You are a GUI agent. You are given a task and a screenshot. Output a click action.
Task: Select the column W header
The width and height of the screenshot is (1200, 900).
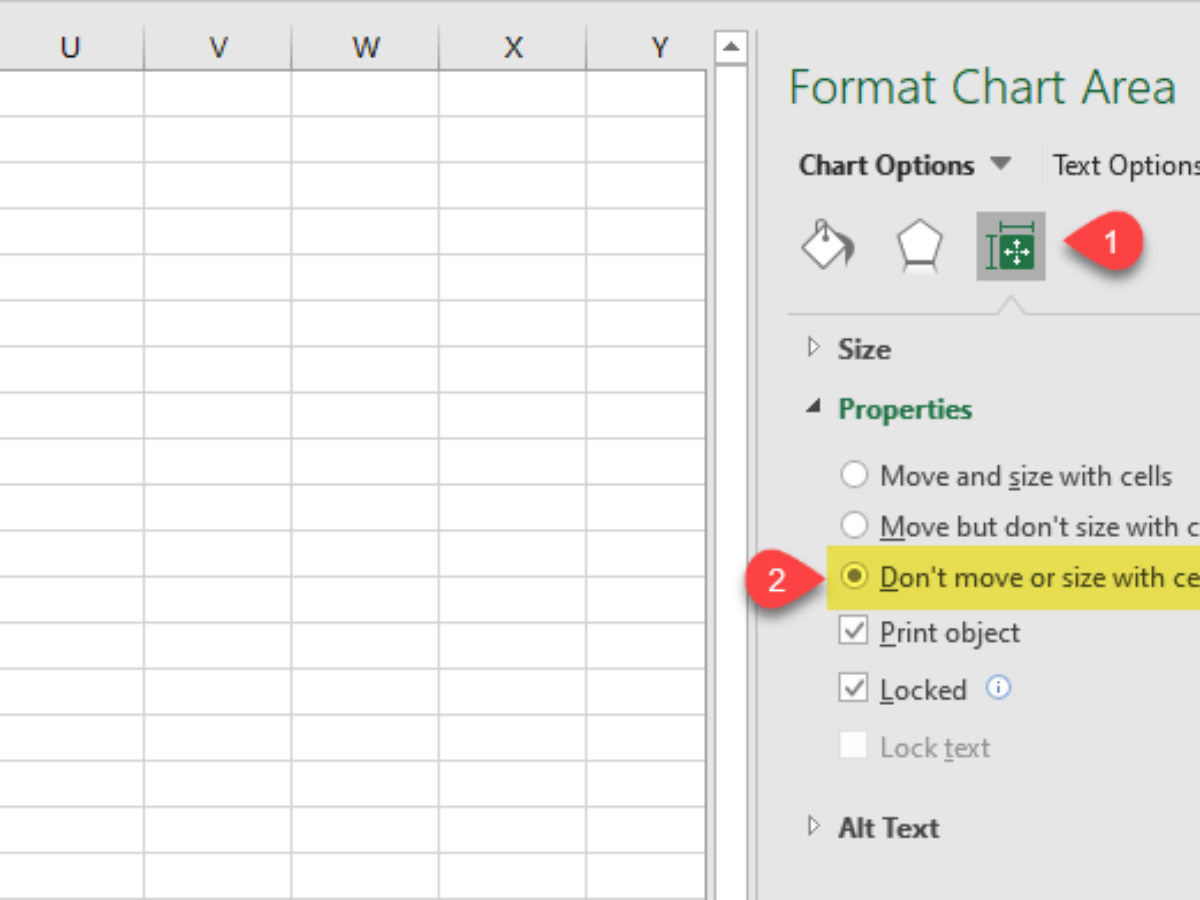coord(365,47)
